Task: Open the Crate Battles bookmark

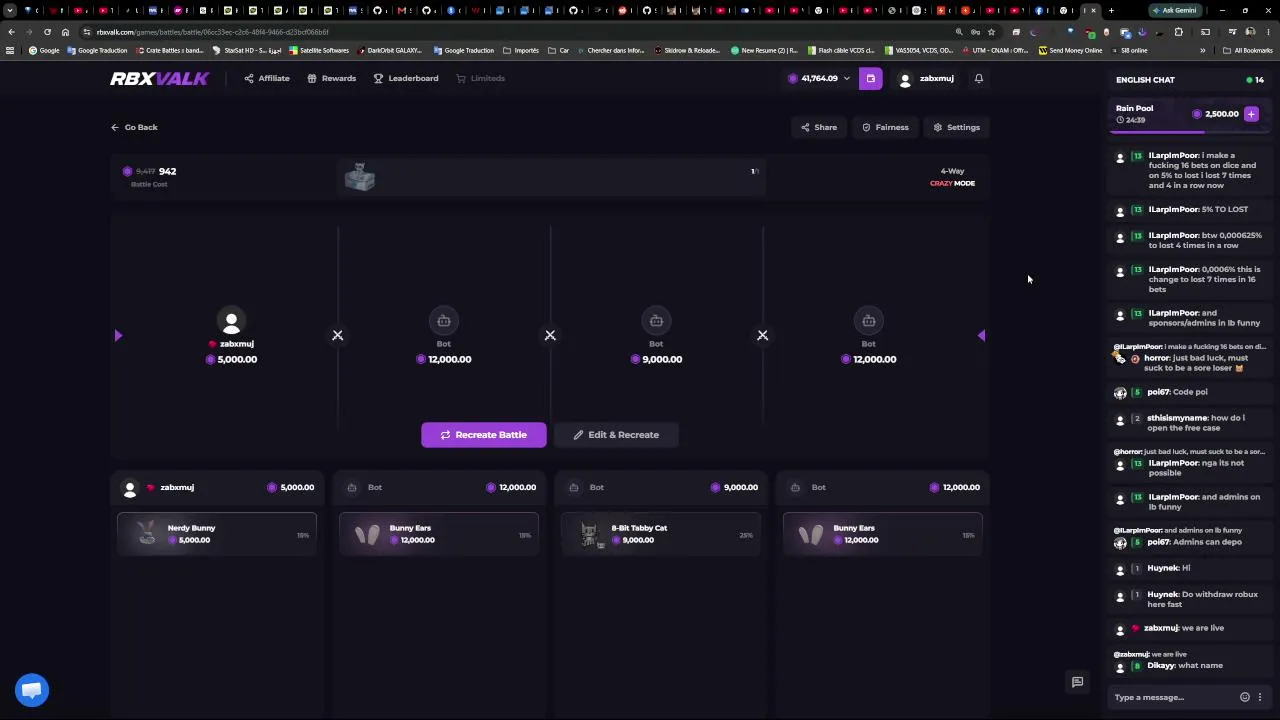Action: click(x=169, y=50)
